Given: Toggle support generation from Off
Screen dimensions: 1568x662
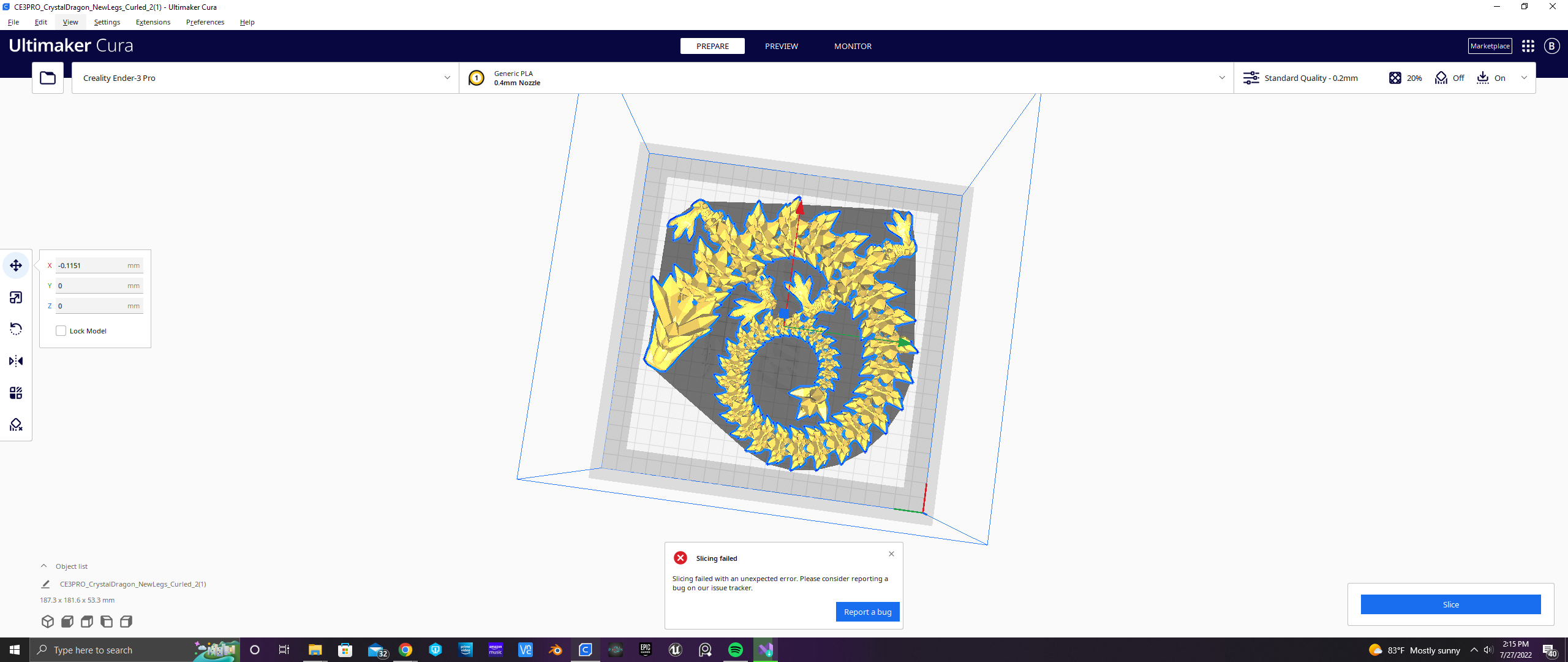Looking at the screenshot, I should point(1450,78).
